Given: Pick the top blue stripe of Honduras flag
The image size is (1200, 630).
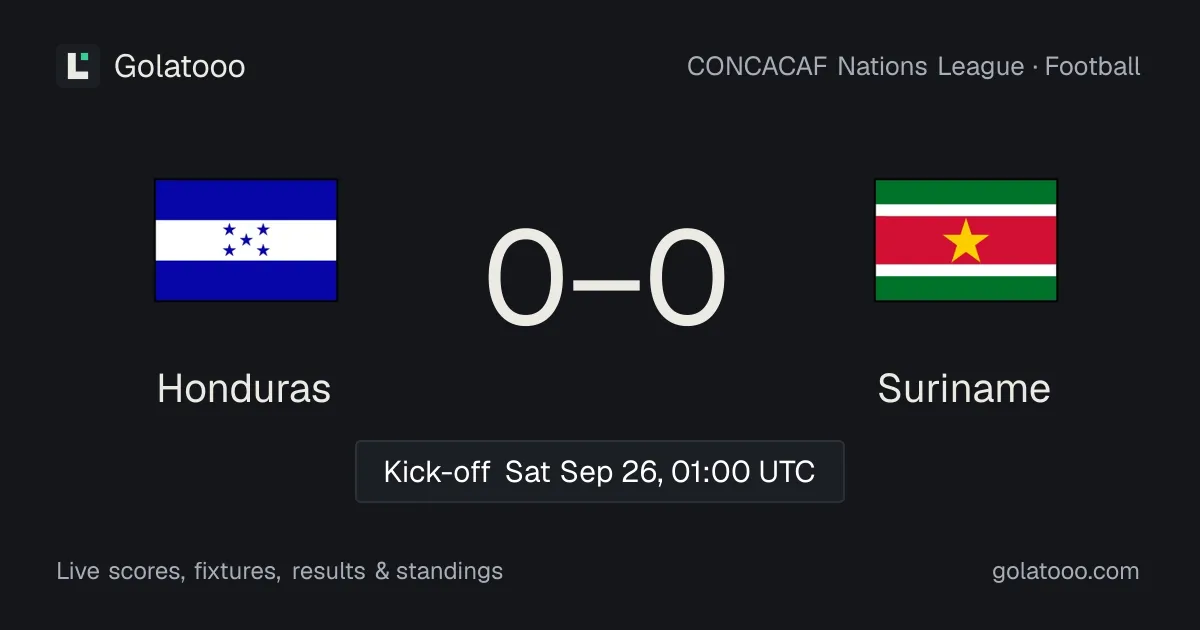Looking at the screenshot, I should click(246, 200).
